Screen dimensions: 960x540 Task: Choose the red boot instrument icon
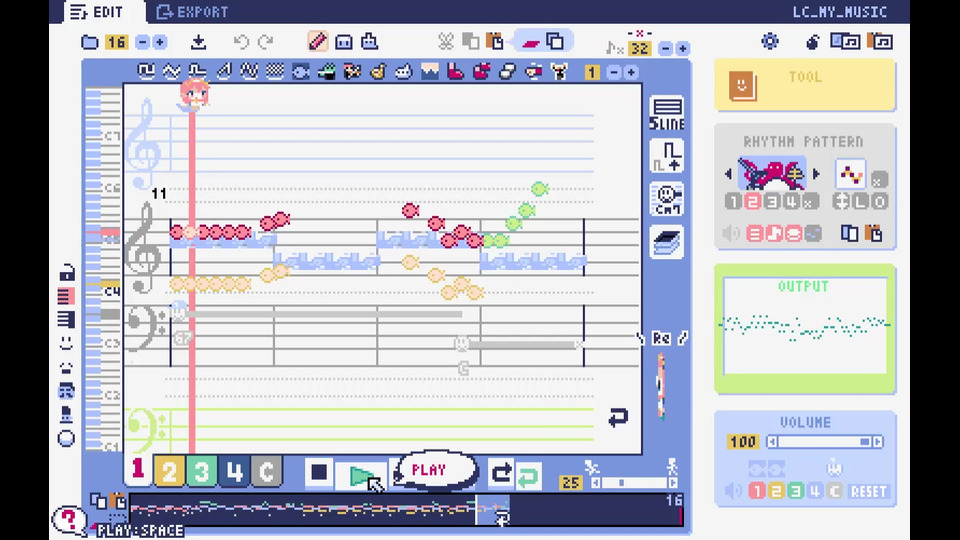pos(456,72)
